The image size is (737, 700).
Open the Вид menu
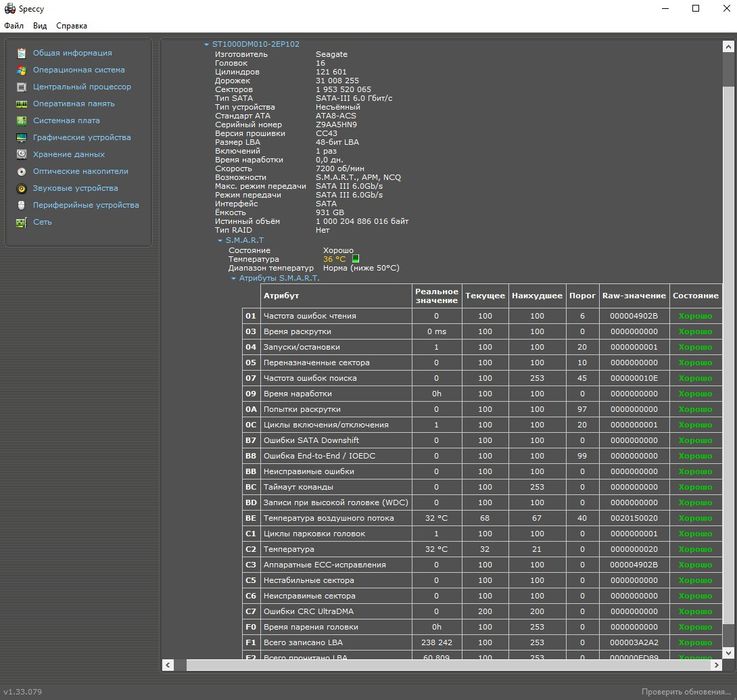coord(40,26)
